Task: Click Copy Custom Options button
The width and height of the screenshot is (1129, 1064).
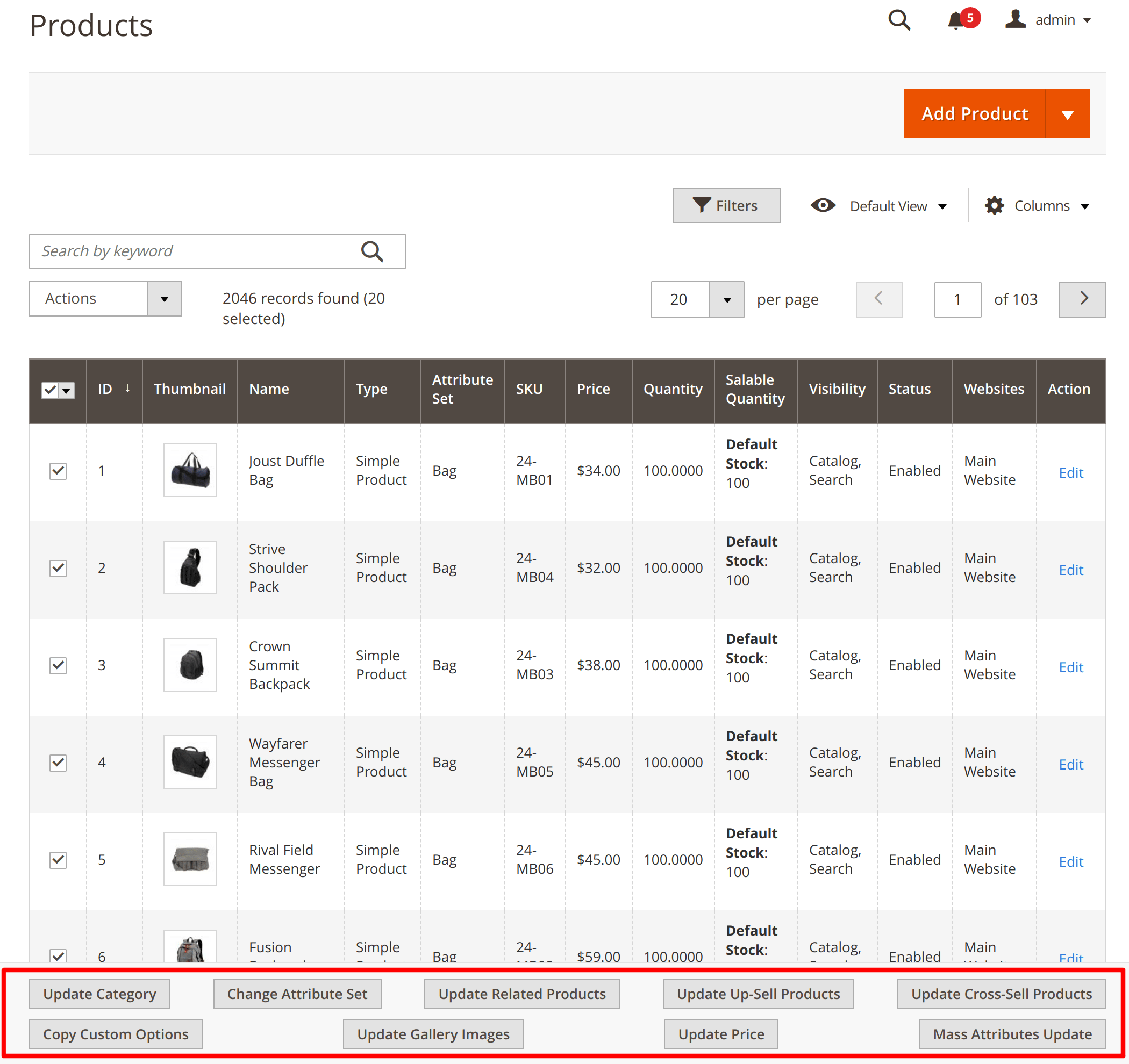Action: click(116, 1034)
